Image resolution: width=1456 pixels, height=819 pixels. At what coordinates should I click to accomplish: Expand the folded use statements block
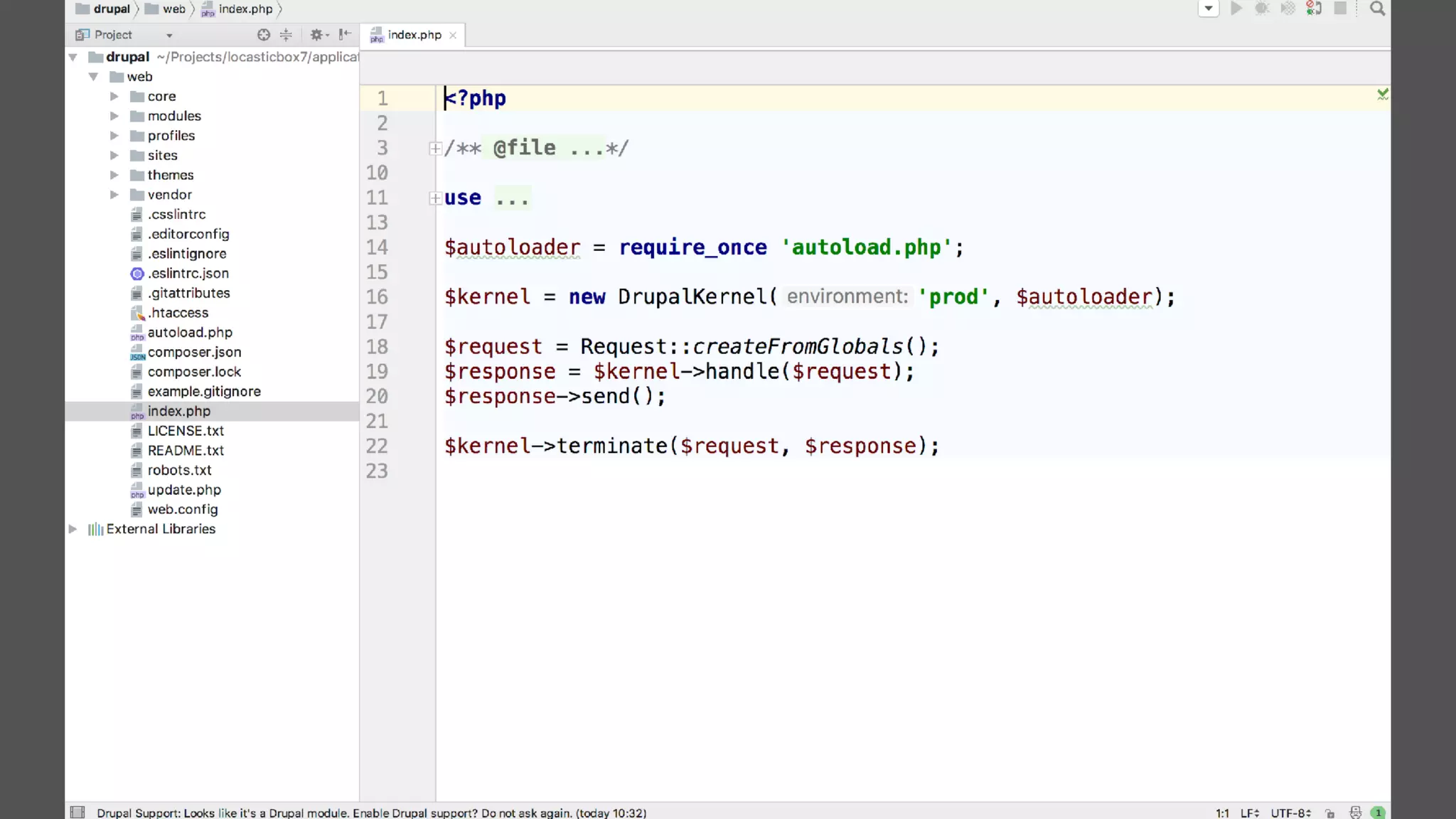coord(435,198)
